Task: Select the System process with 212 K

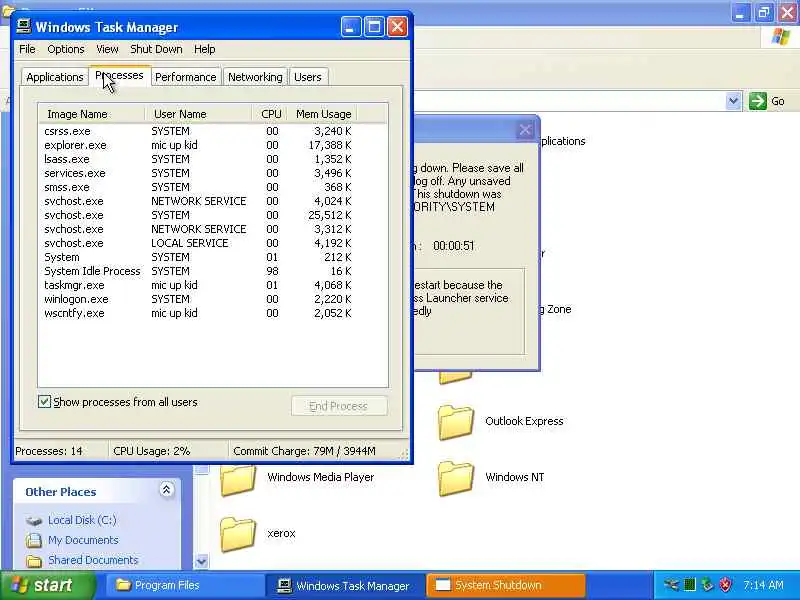Action: pos(198,257)
